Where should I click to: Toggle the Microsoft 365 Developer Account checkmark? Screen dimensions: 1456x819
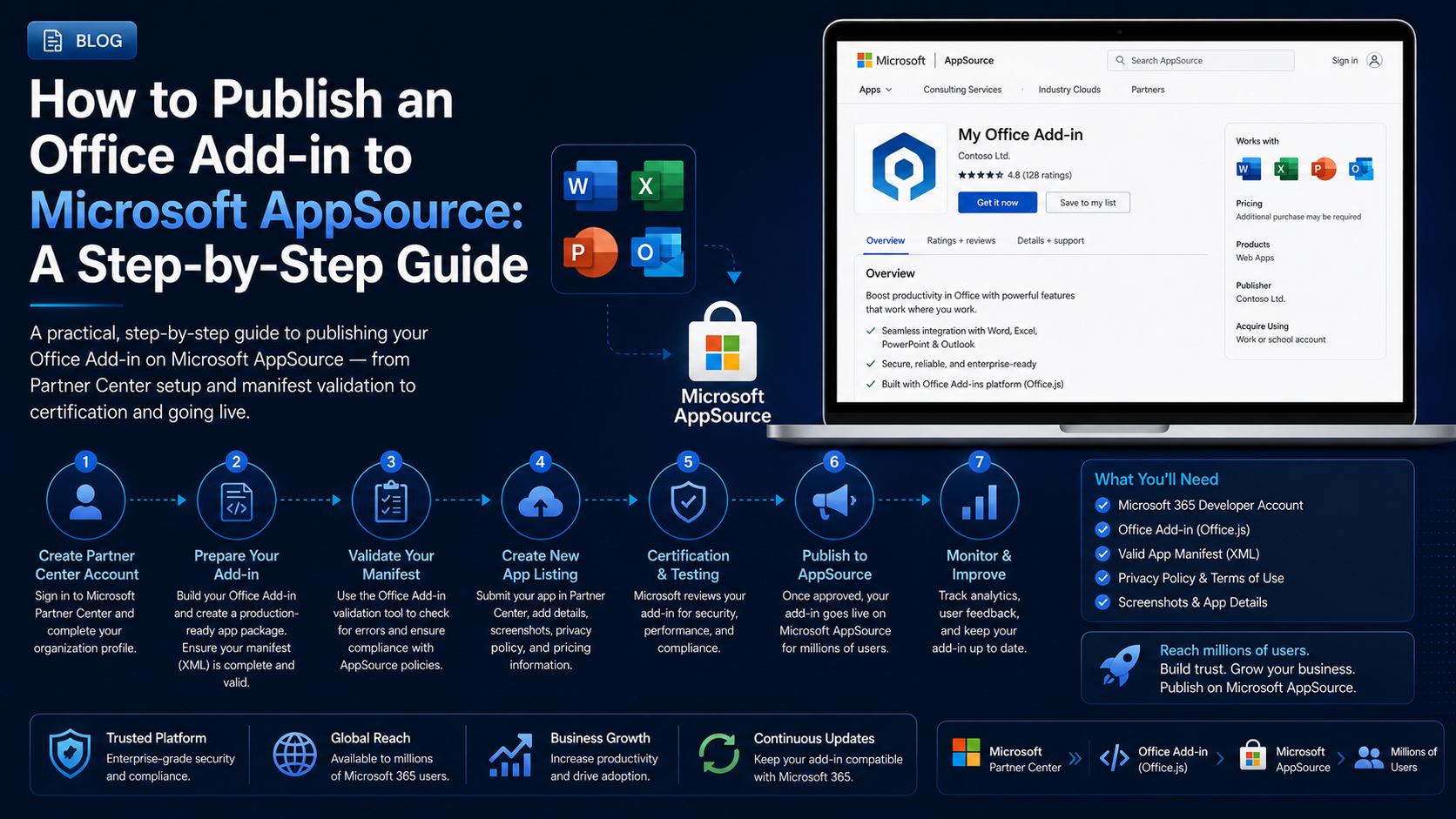(1102, 505)
